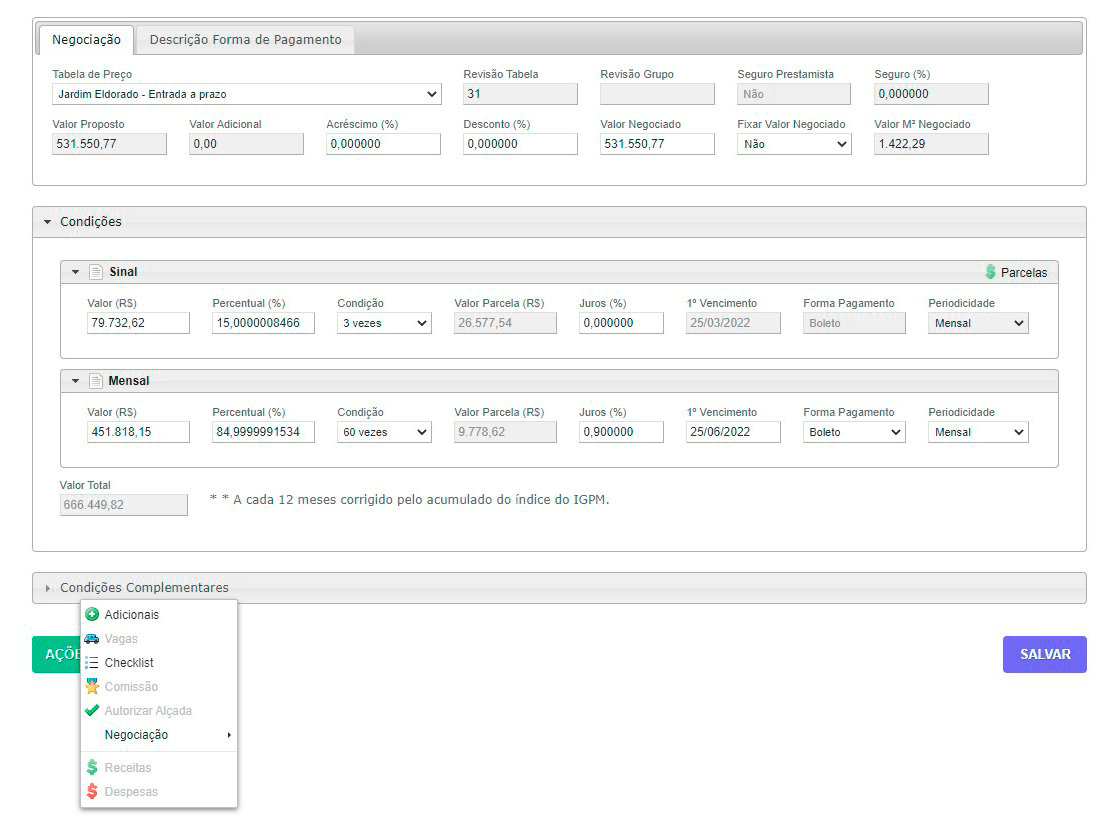Open Parcelas with the dollar icon
This screenshot has height=815, width=1115.
(x=1016, y=272)
